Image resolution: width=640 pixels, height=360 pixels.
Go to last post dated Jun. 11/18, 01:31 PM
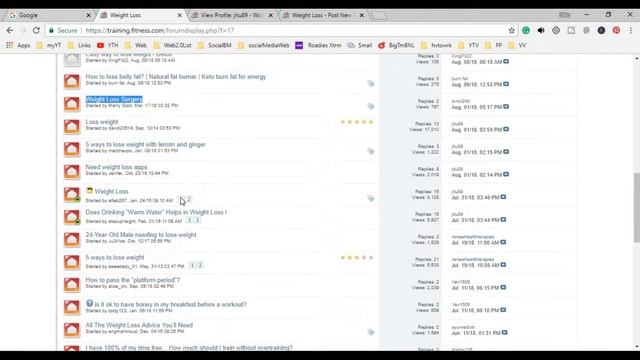pyautogui.click(x=504, y=333)
